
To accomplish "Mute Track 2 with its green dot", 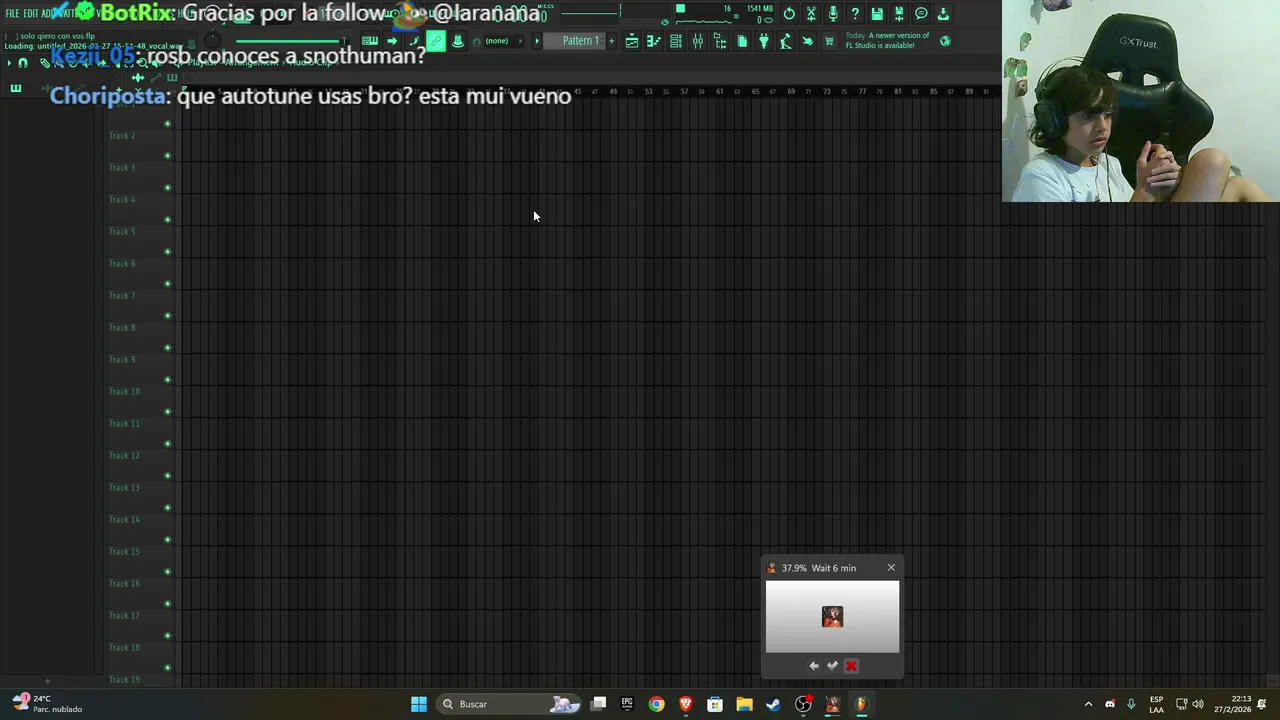I will point(167,156).
